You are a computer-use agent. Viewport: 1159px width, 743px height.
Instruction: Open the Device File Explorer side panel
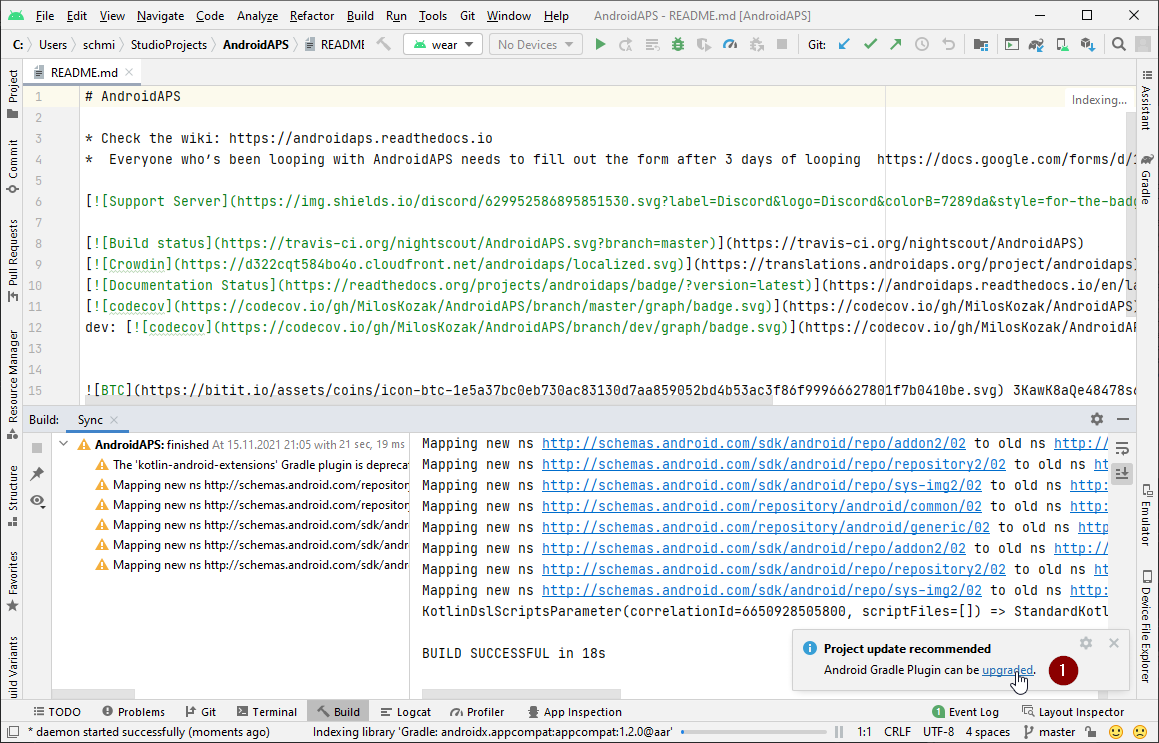click(1146, 627)
